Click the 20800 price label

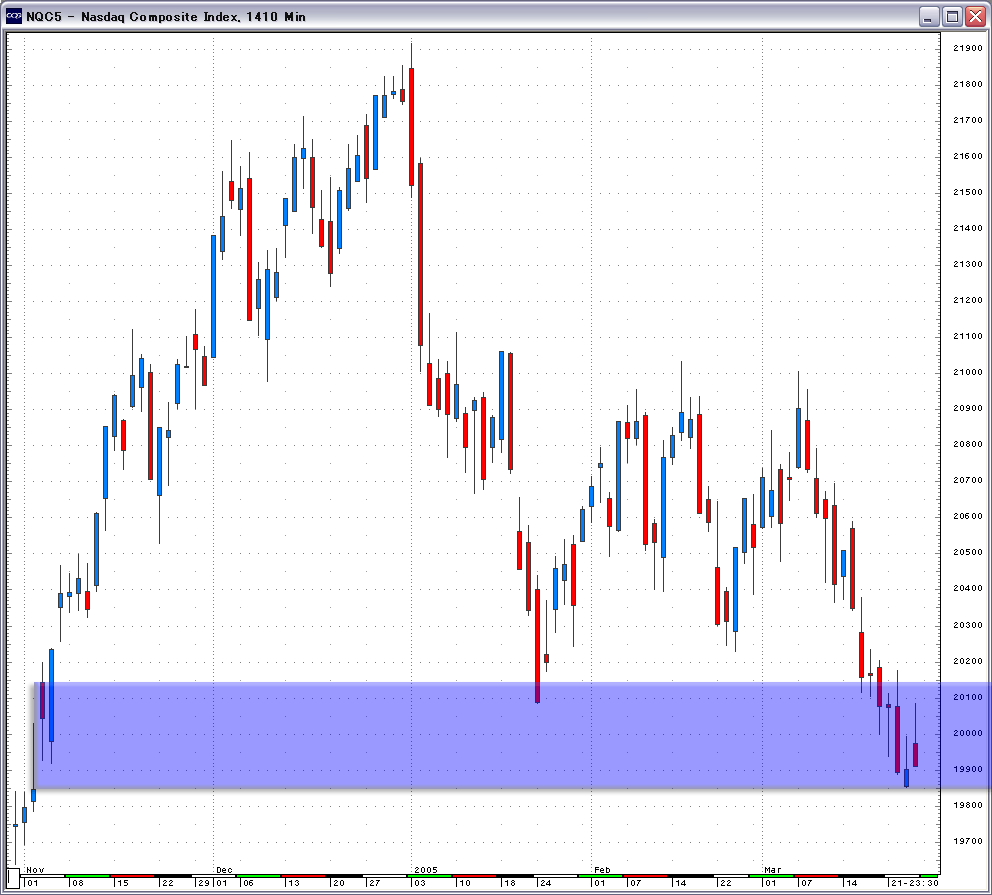pyautogui.click(x=968, y=445)
